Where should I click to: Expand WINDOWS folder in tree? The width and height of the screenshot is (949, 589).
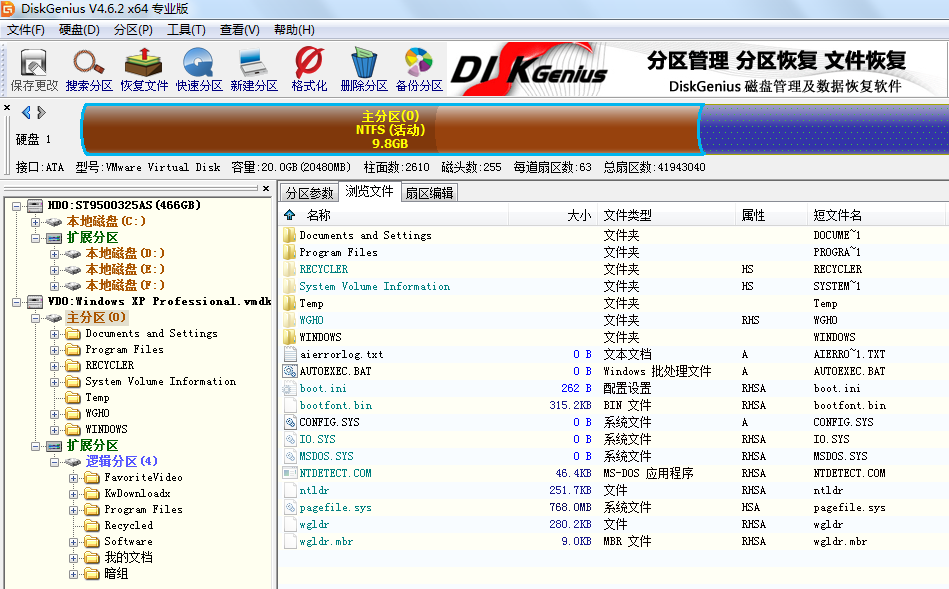tap(54, 430)
